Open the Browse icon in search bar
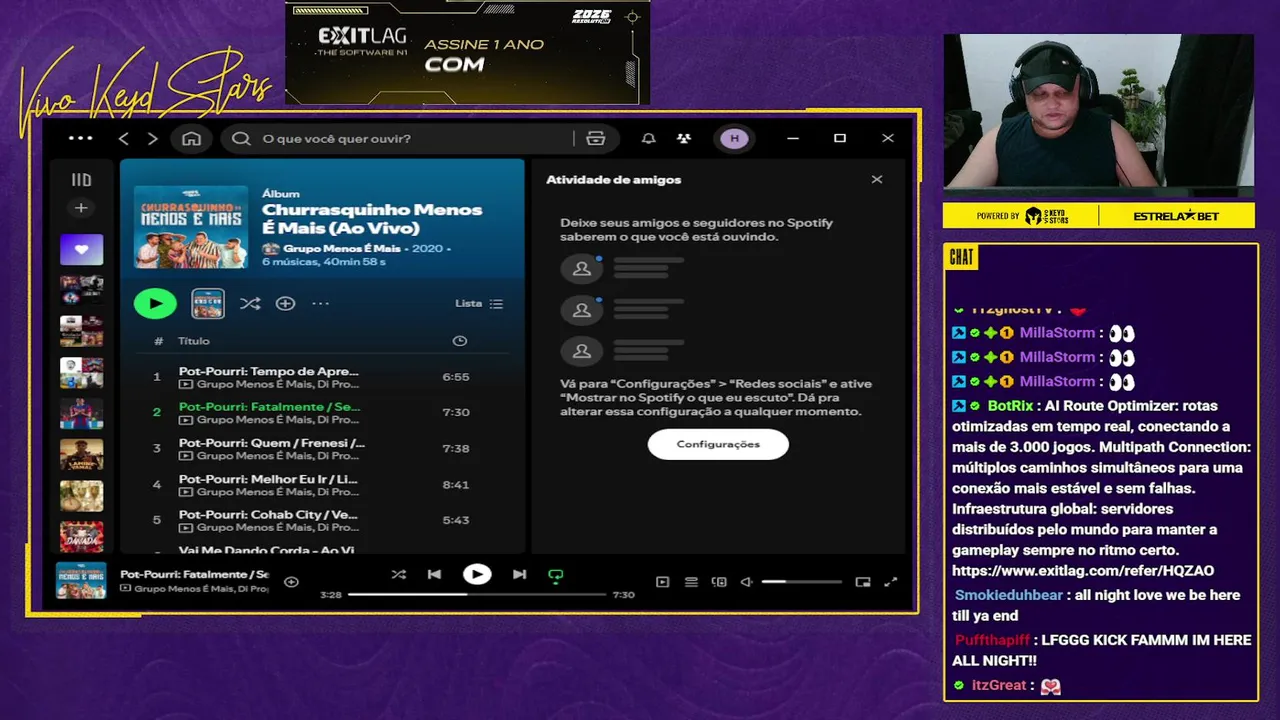This screenshot has width=1280, height=720. pyautogui.click(x=596, y=139)
